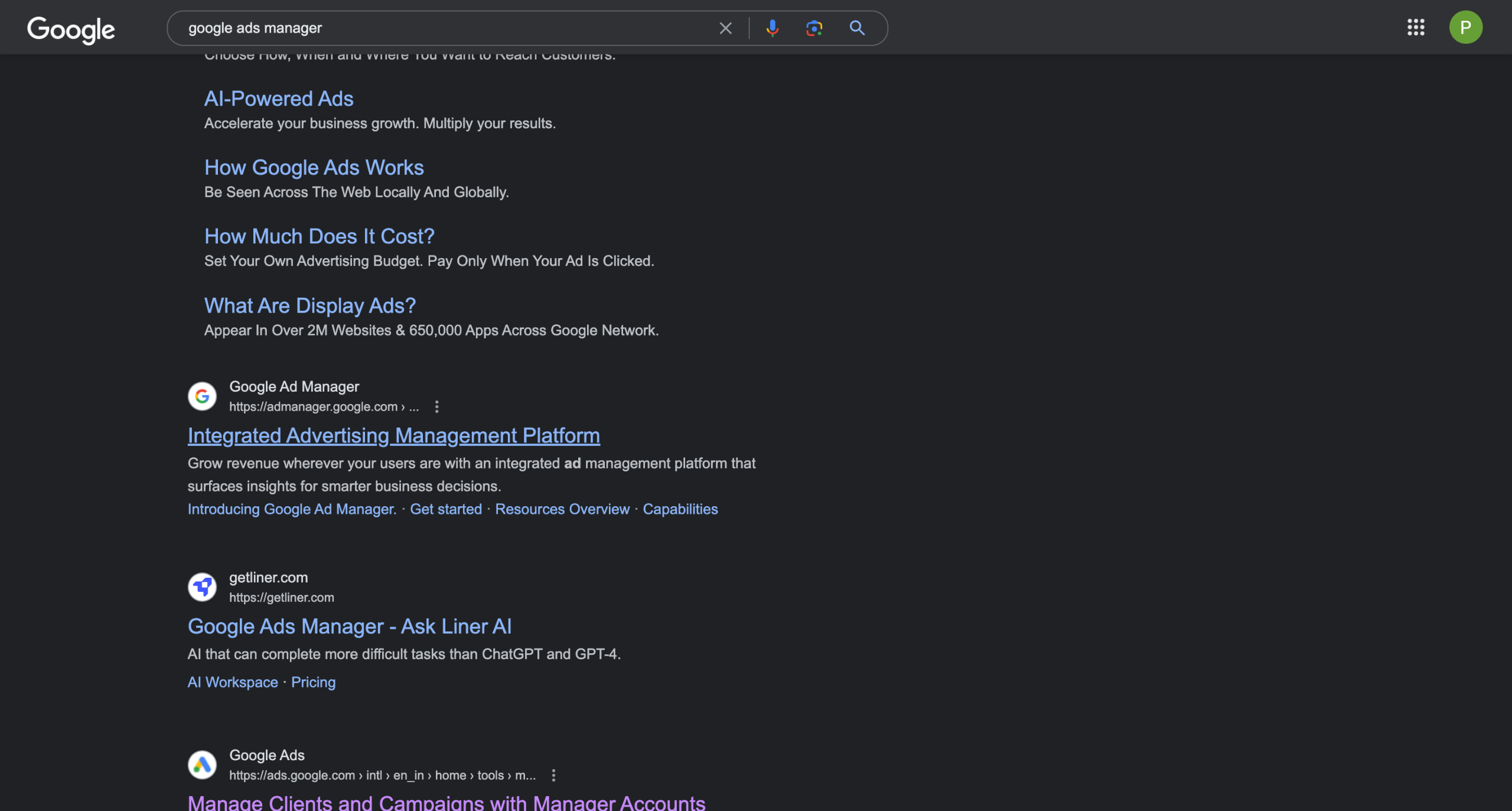The width and height of the screenshot is (1512, 811).
Task: Click the https://admanager.google.com URL text
Action: [324, 406]
